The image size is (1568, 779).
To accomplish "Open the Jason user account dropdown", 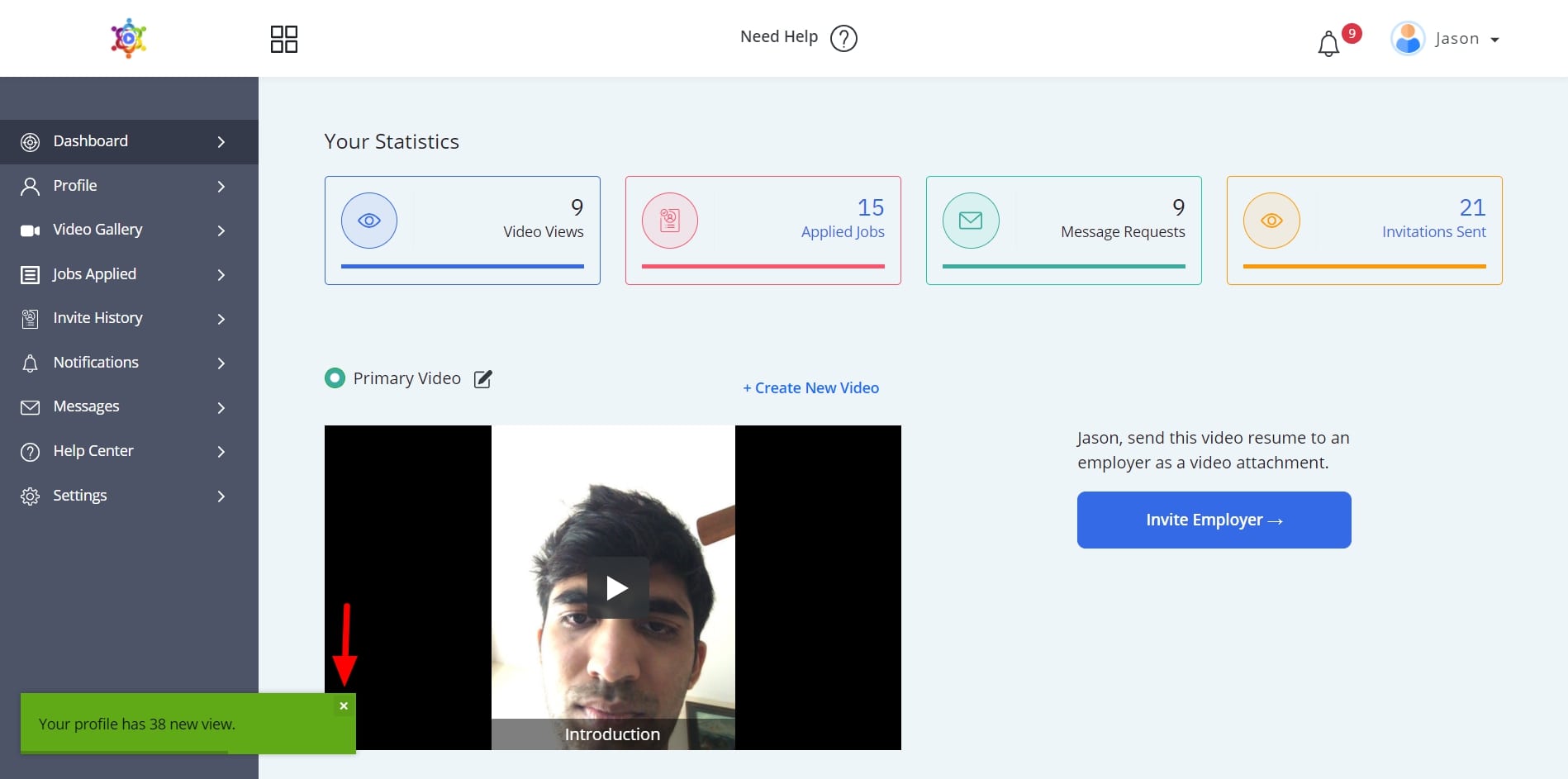I will coord(1446,39).
